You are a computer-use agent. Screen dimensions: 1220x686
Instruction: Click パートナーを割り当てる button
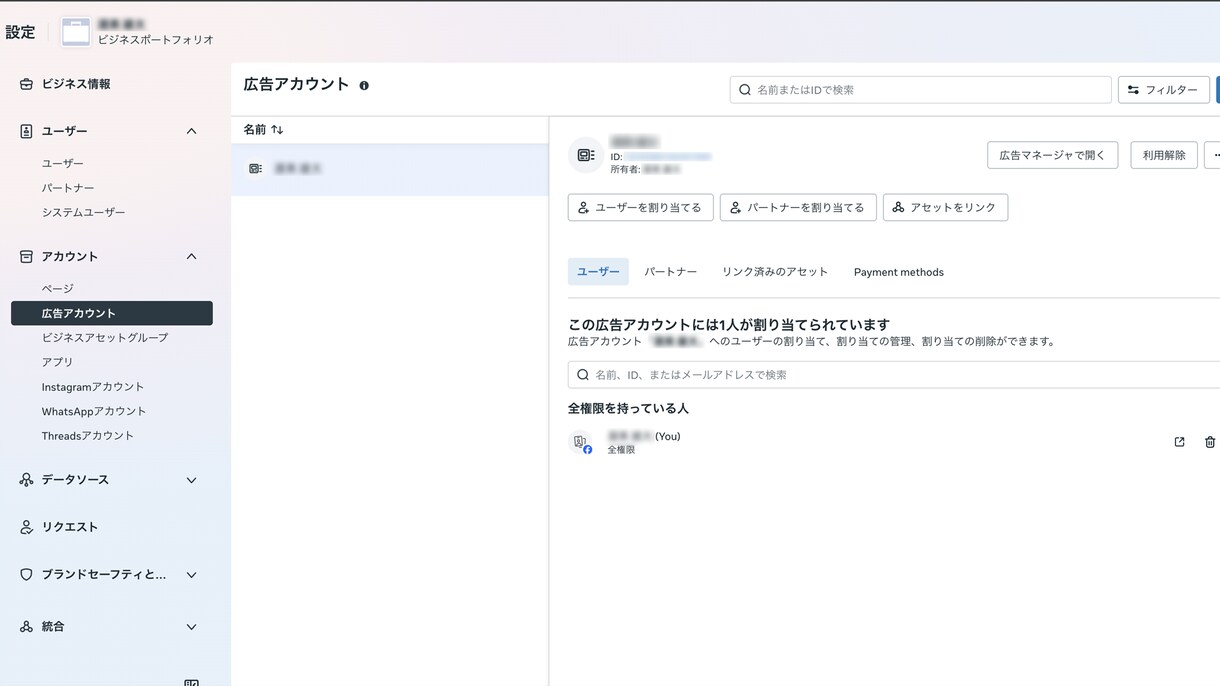pos(798,207)
